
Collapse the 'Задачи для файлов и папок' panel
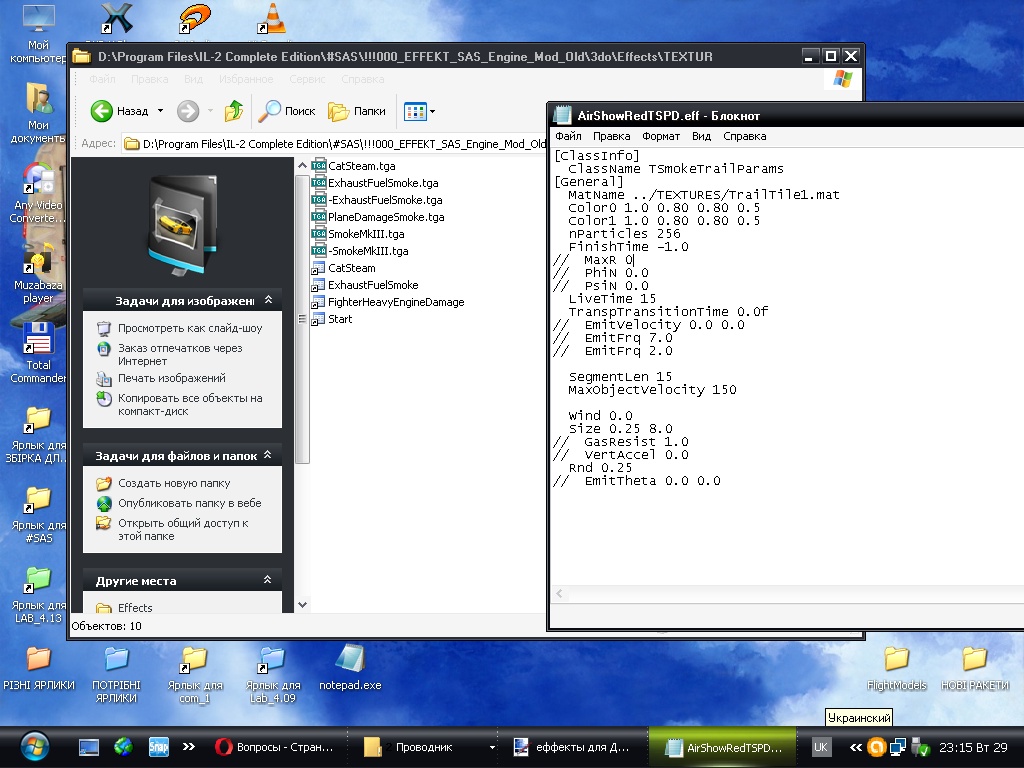coord(267,456)
